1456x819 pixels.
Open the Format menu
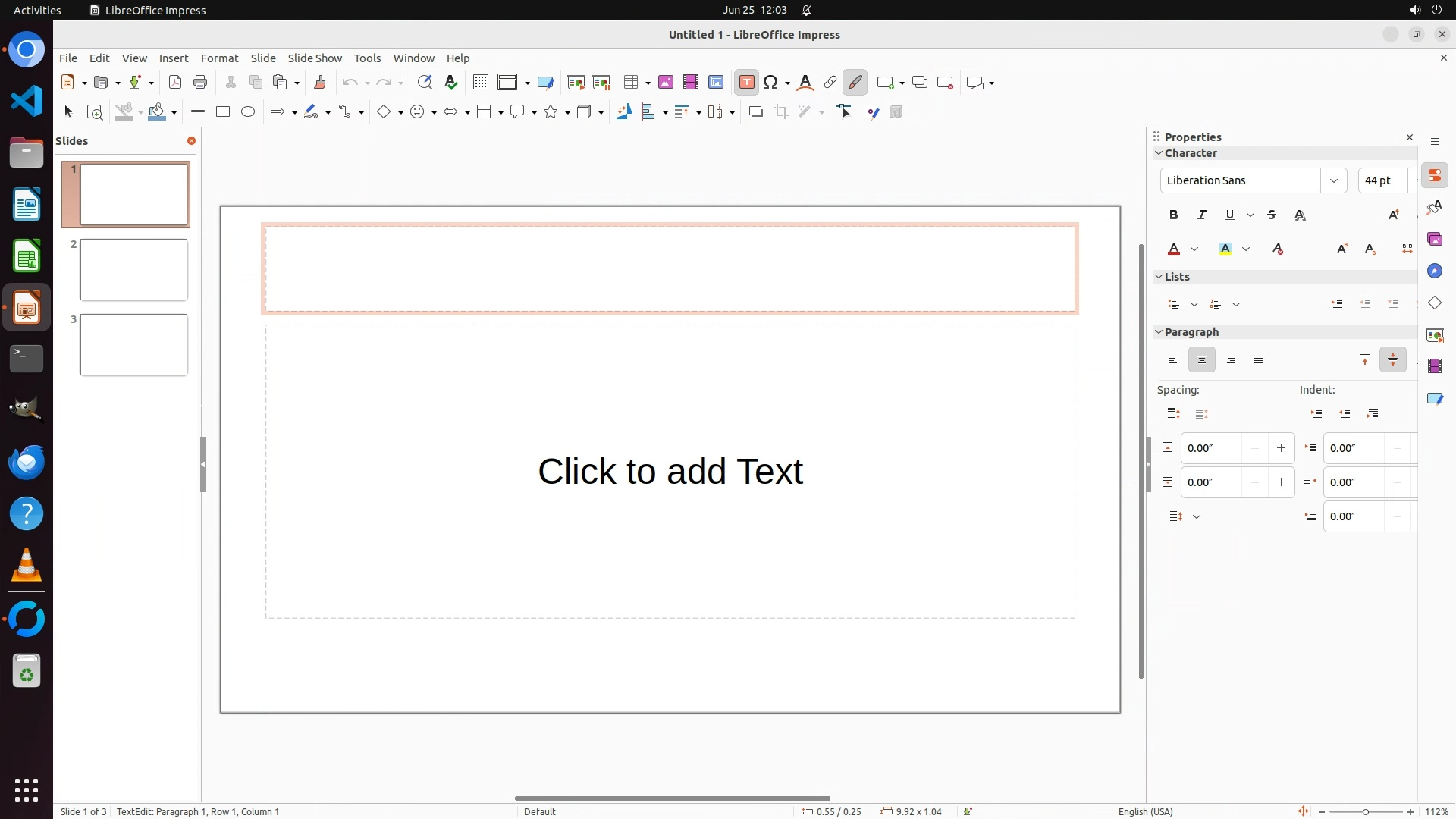[x=219, y=58]
